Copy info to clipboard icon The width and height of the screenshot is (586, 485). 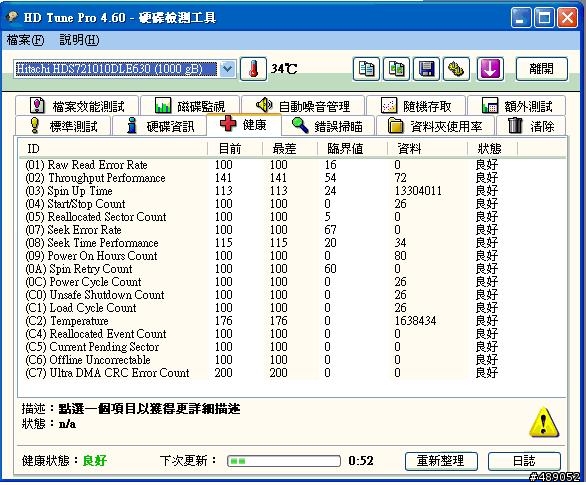(366, 69)
